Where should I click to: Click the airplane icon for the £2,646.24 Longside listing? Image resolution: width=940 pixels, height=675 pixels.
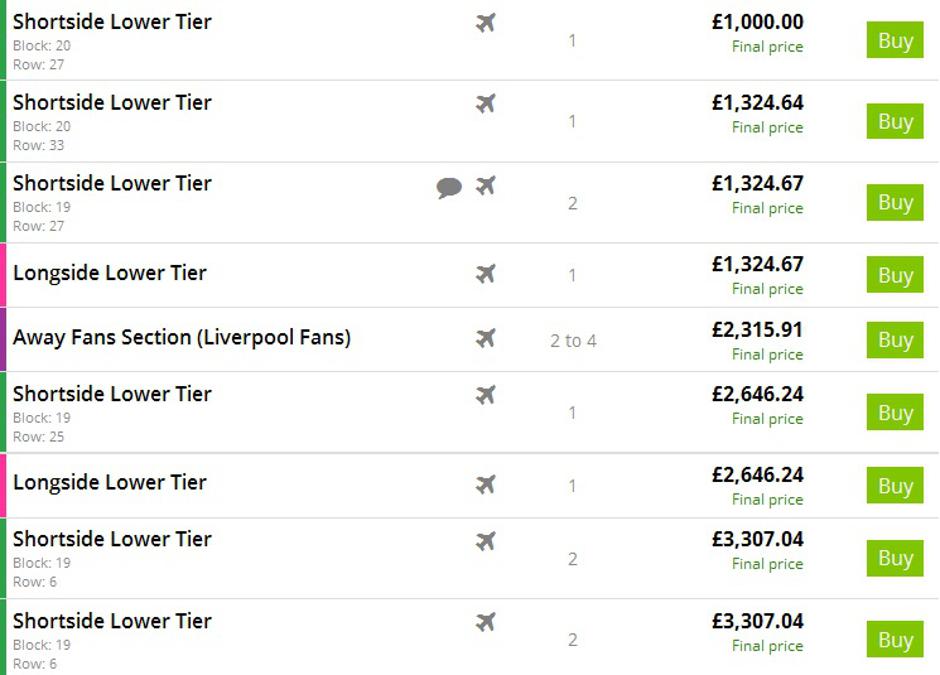tap(486, 485)
